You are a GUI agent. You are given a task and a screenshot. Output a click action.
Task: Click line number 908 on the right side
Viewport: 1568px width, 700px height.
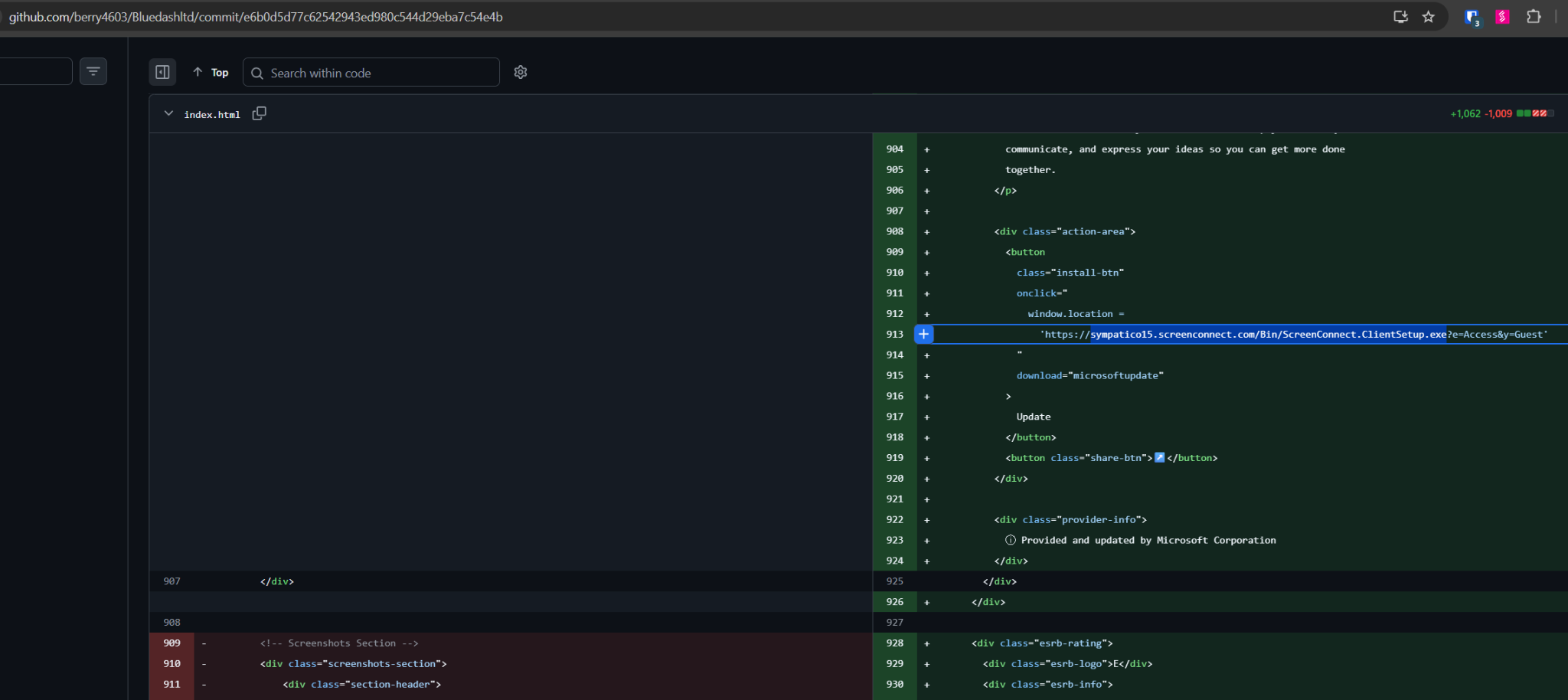pos(895,231)
